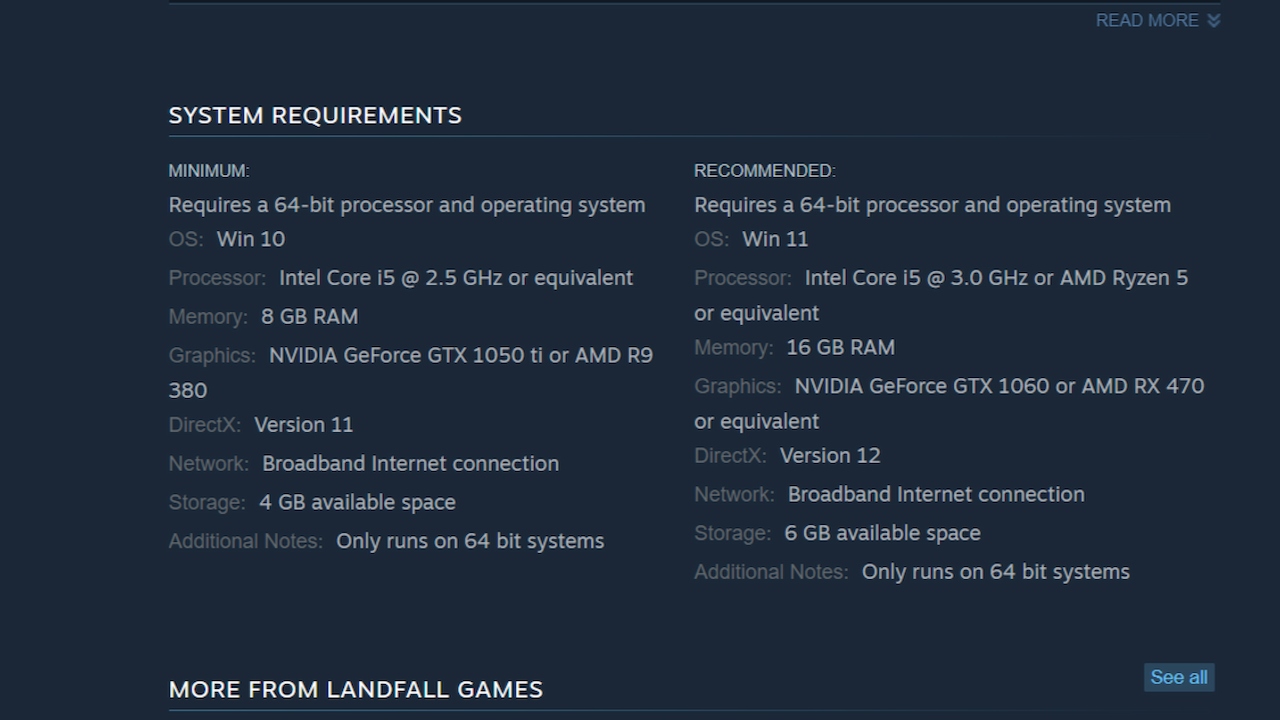Screen dimensions: 1280x720
Task: Select the MINIMUM column label
Action: click(x=209, y=171)
